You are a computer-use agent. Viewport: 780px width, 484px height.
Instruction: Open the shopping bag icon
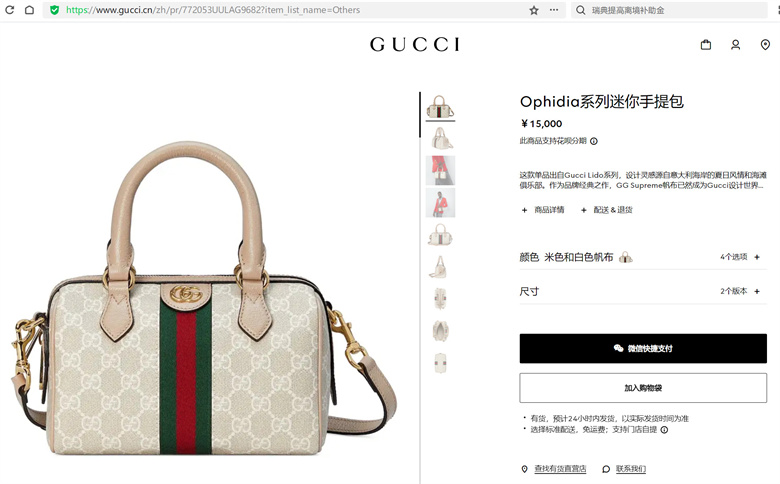[705, 45]
